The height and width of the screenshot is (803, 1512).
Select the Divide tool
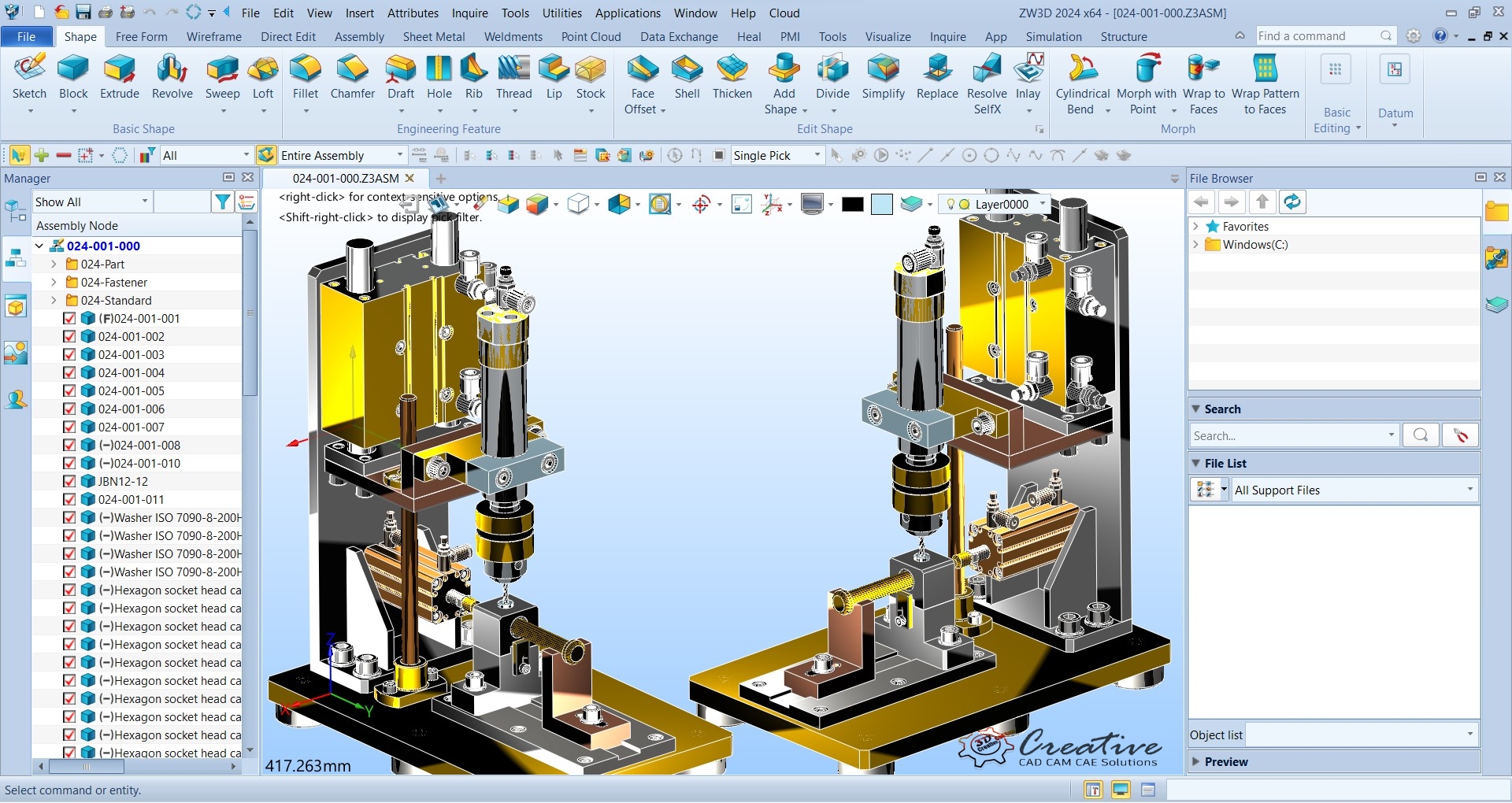833,77
